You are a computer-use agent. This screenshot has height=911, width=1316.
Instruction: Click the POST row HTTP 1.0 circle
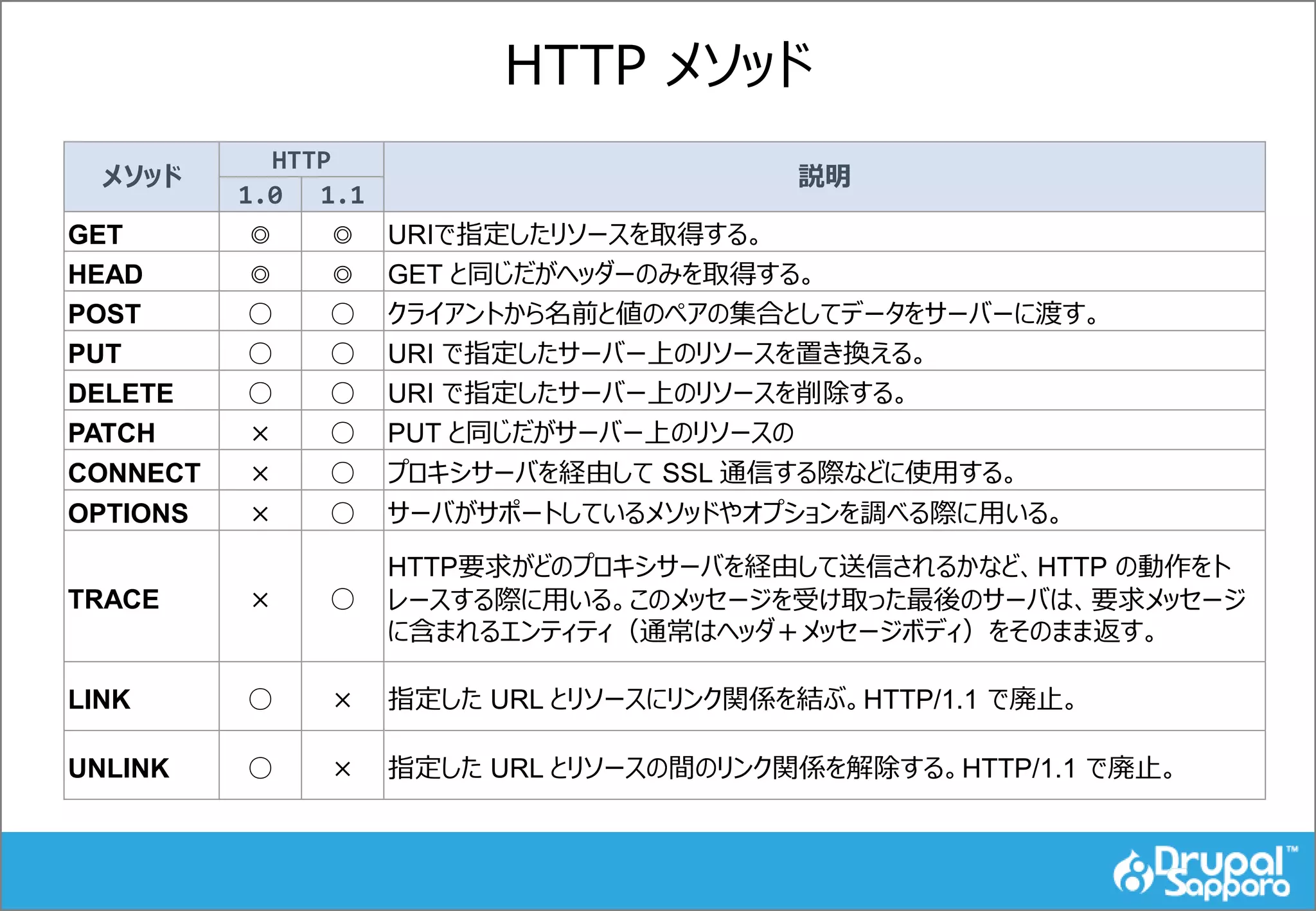tap(260, 314)
